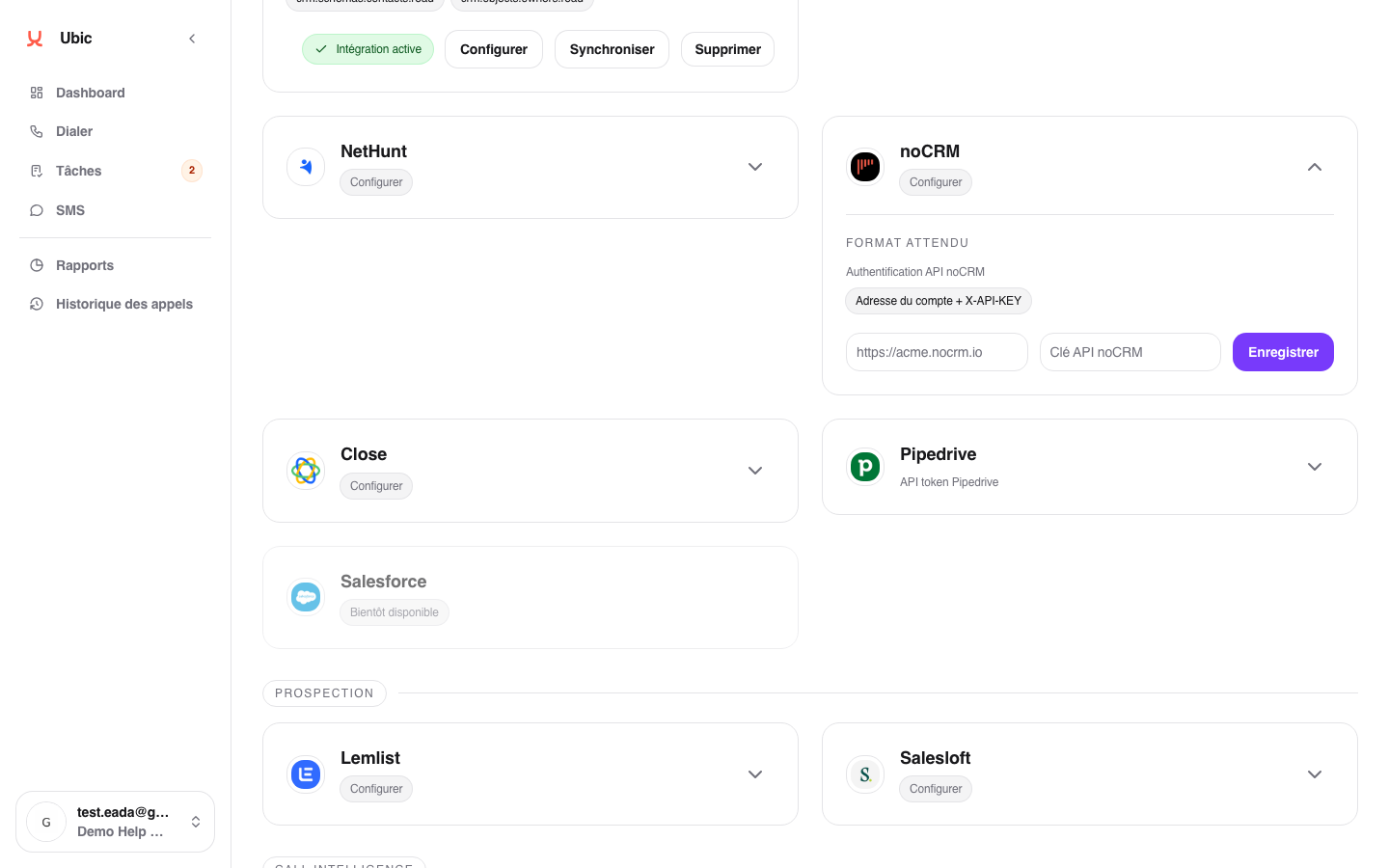Viewport: 1389px width, 868px height.
Task: Click the Salesloft logo icon
Action: coord(865,773)
